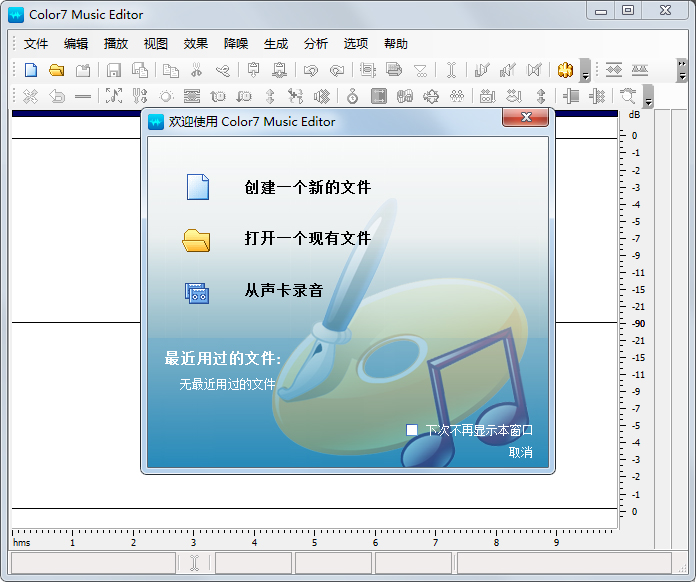
Task: Click the magnifier zoom icon in second toolbar
Action: pos(628,96)
